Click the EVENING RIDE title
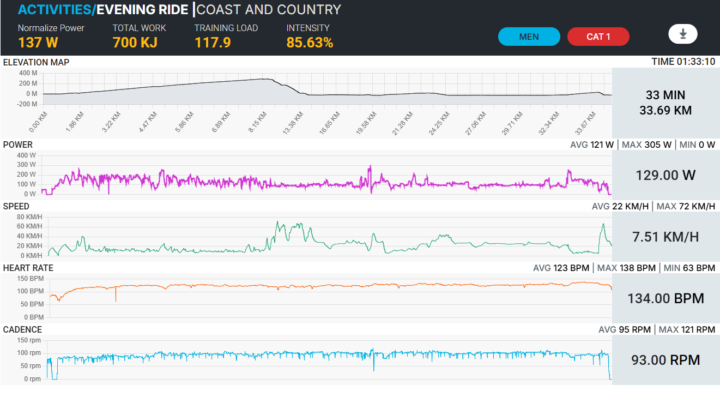The width and height of the screenshot is (720, 397). click(x=142, y=10)
